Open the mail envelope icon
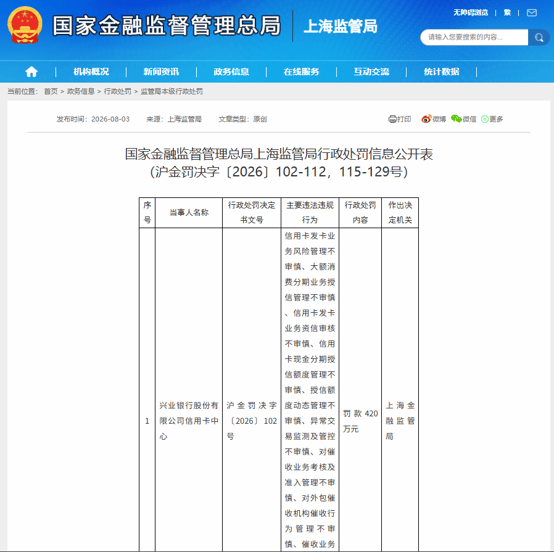The width and height of the screenshot is (554, 552). tap(532, 13)
